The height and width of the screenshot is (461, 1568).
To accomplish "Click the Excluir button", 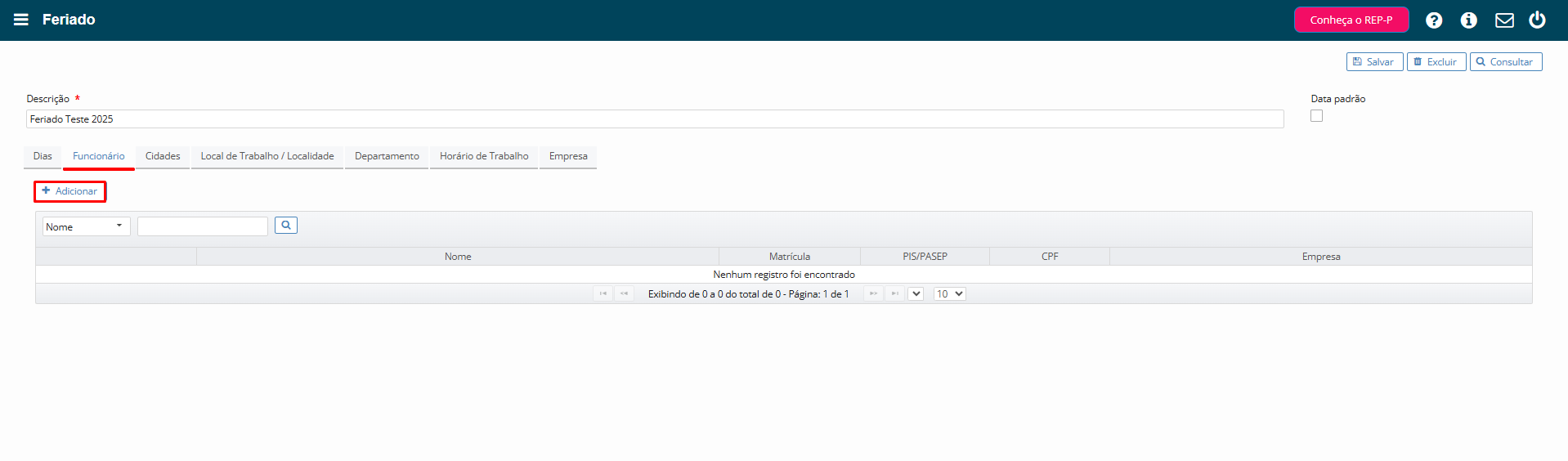I will [x=1436, y=62].
